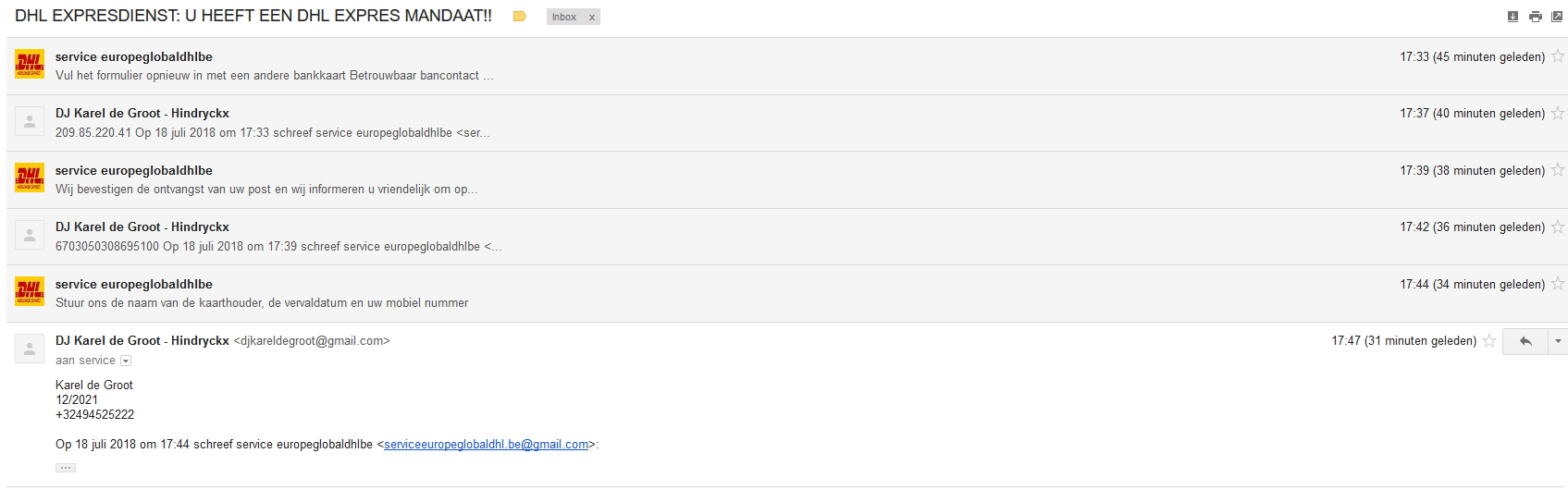Click the yellow importance marker beside the subject
Screen dimensions: 1568x490
520,17
